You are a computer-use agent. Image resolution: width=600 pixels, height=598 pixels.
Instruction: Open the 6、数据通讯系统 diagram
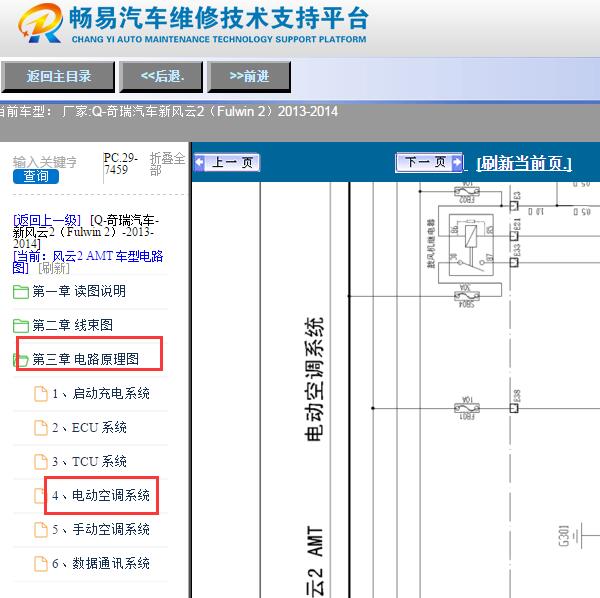point(101,564)
